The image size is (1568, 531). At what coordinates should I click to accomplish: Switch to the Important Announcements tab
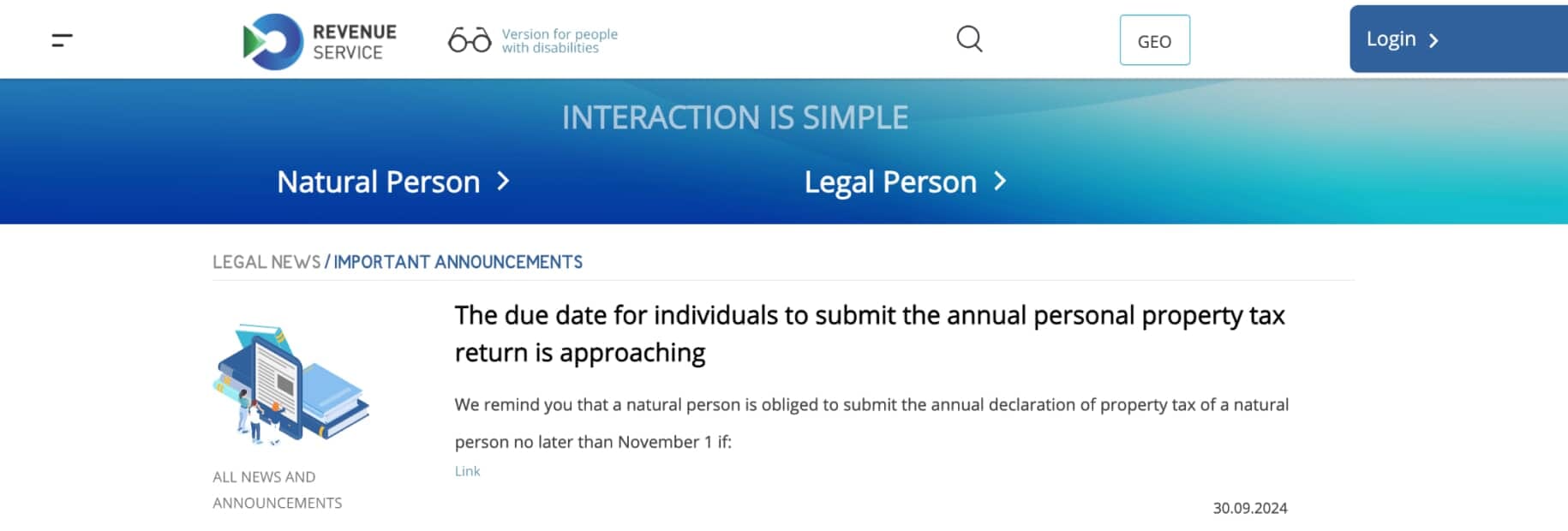click(458, 262)
